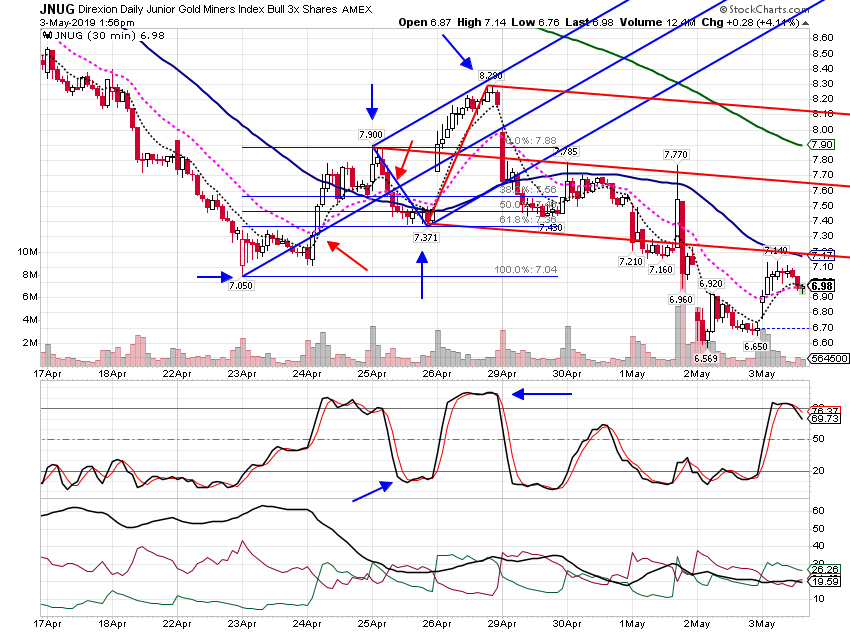
Task: Click the 69.73 stochastic value tag
Action: pyautogui.click(x=824, y=419)
